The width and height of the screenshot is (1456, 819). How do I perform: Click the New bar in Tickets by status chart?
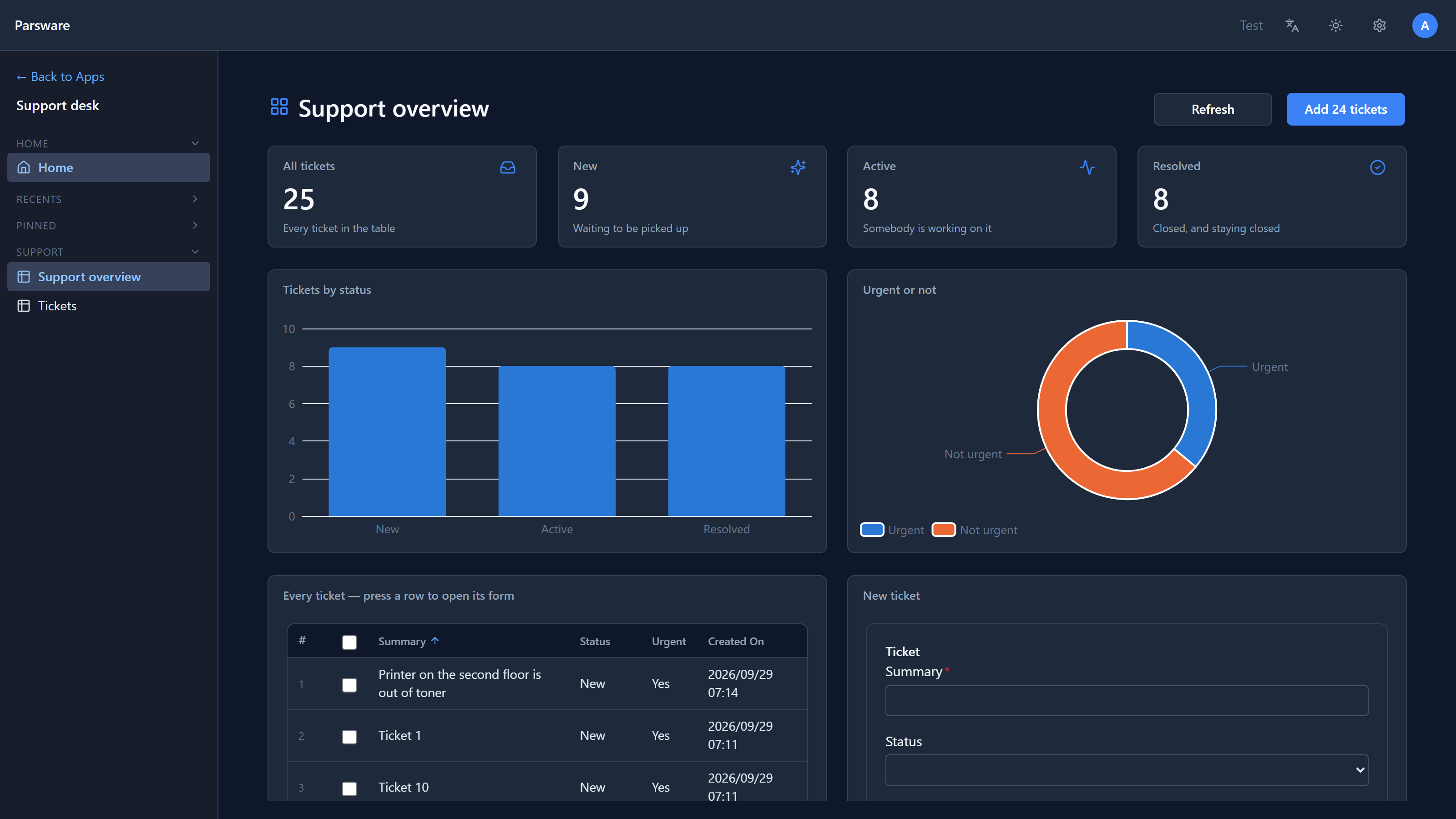tap(387, 432)
